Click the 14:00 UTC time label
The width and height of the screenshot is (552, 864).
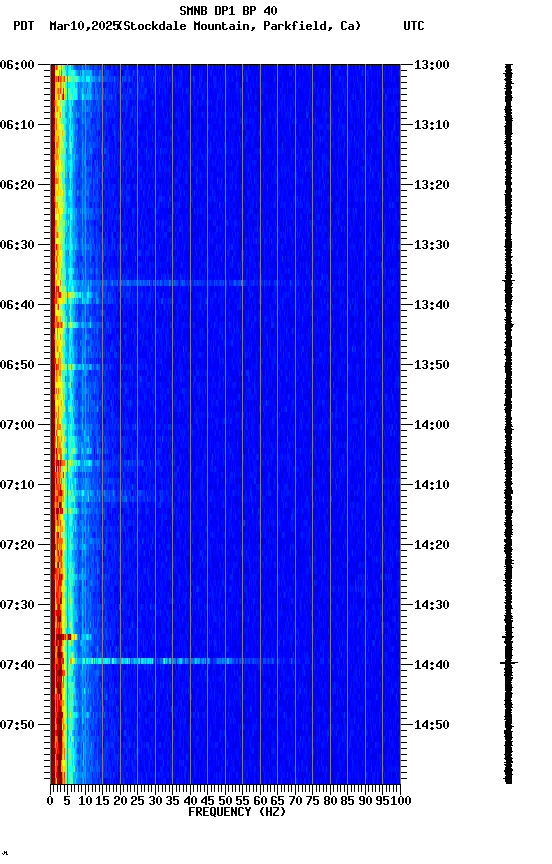(x=432, y=425)
